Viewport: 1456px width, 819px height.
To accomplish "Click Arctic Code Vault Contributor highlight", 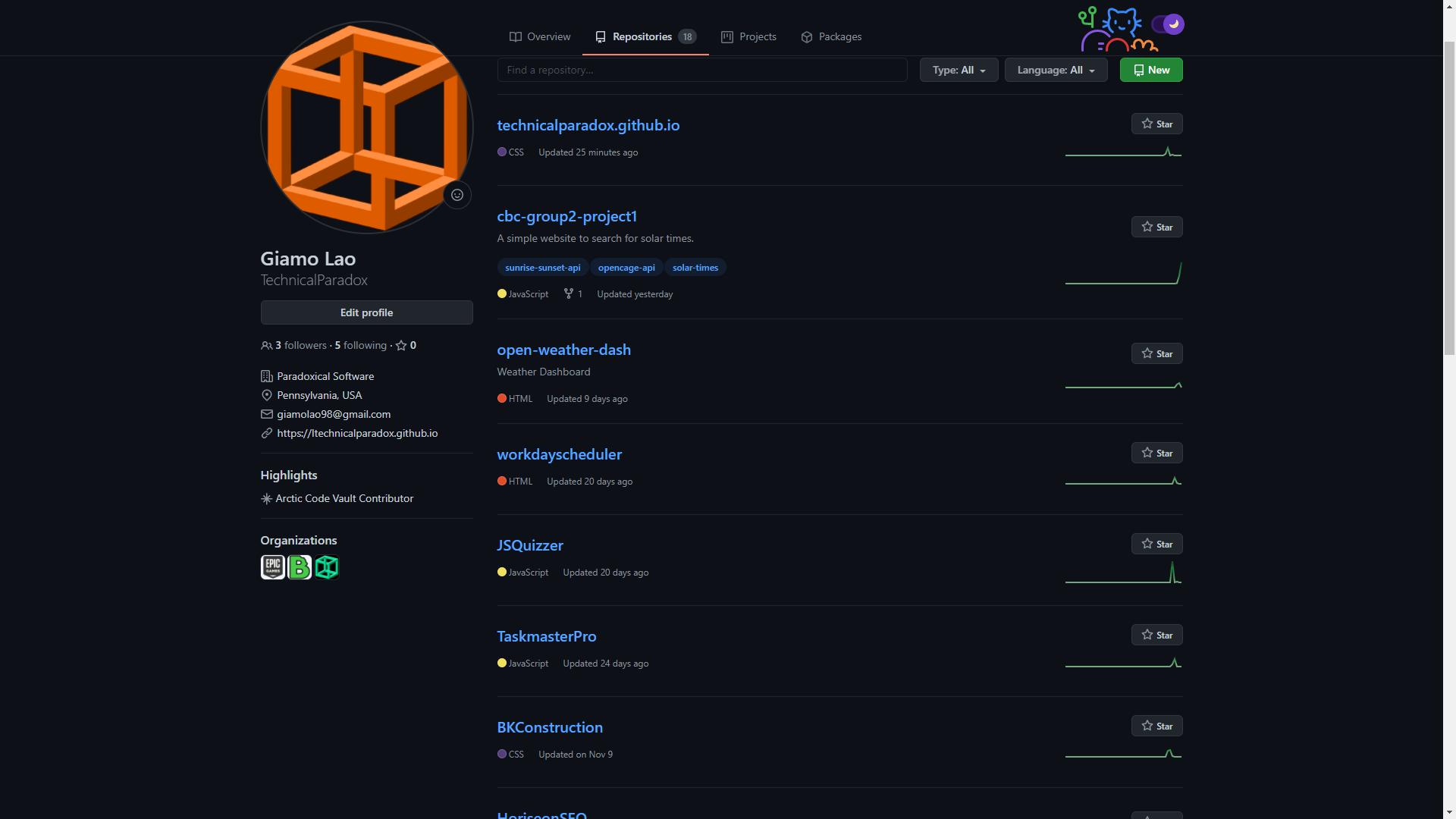I will click(x=344, y=498).
